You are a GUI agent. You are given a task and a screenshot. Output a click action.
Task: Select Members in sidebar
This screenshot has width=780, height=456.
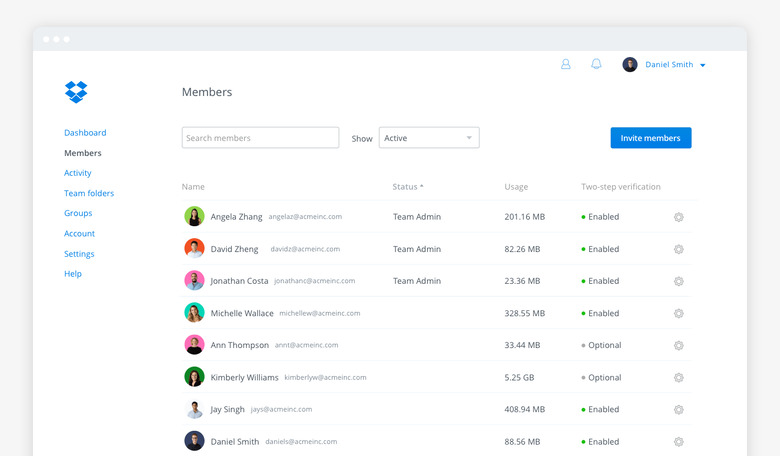point(83,153)
